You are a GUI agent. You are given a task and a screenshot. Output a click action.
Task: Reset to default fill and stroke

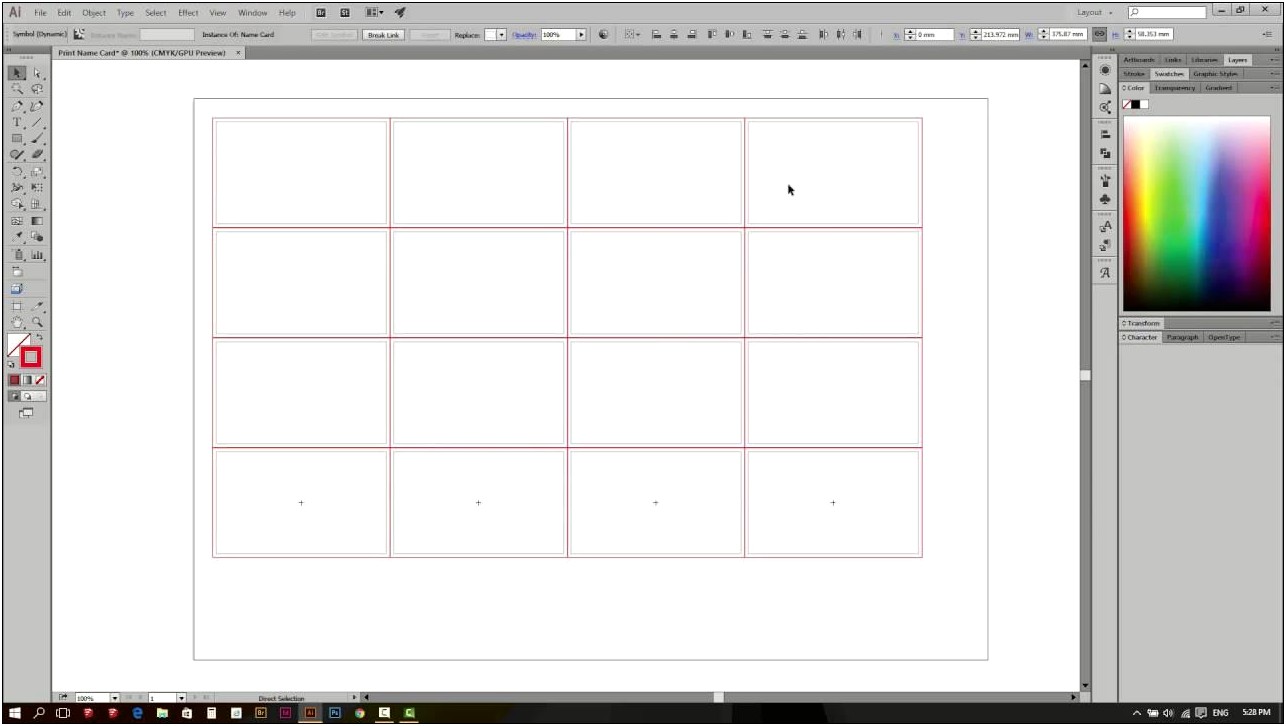12,365
